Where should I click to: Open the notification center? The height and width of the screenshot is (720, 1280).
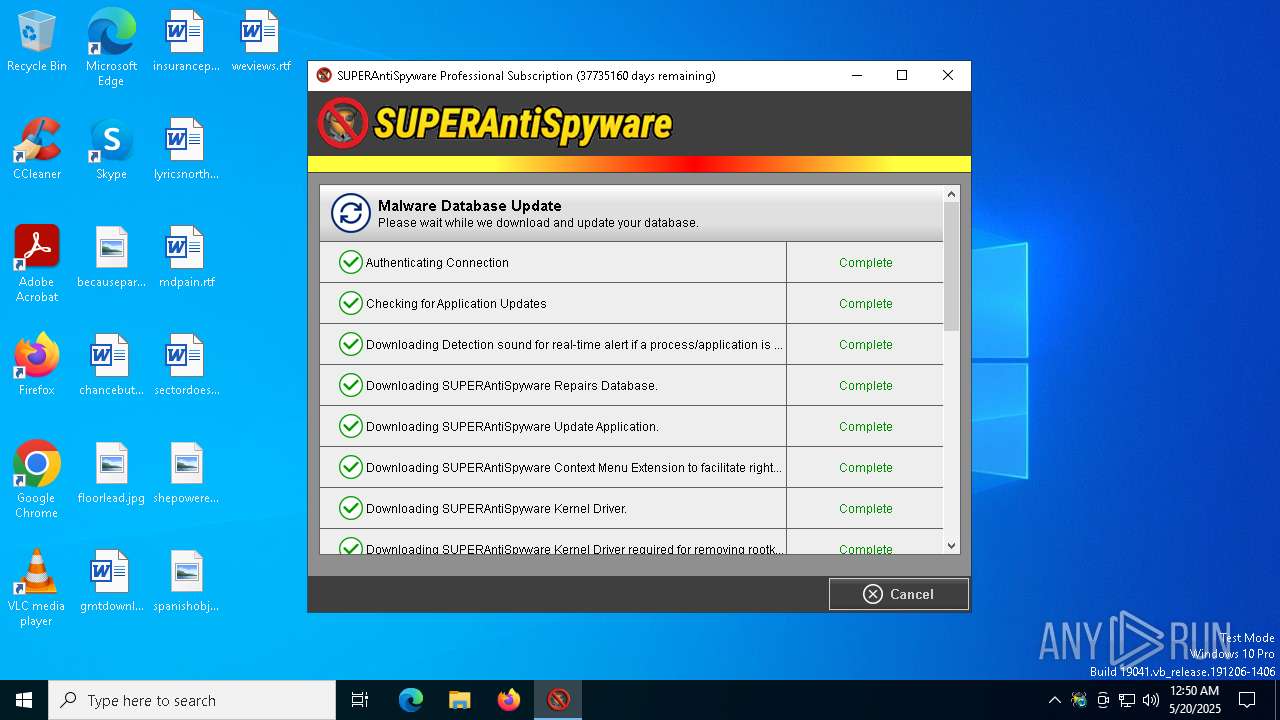coord(1247,700)
